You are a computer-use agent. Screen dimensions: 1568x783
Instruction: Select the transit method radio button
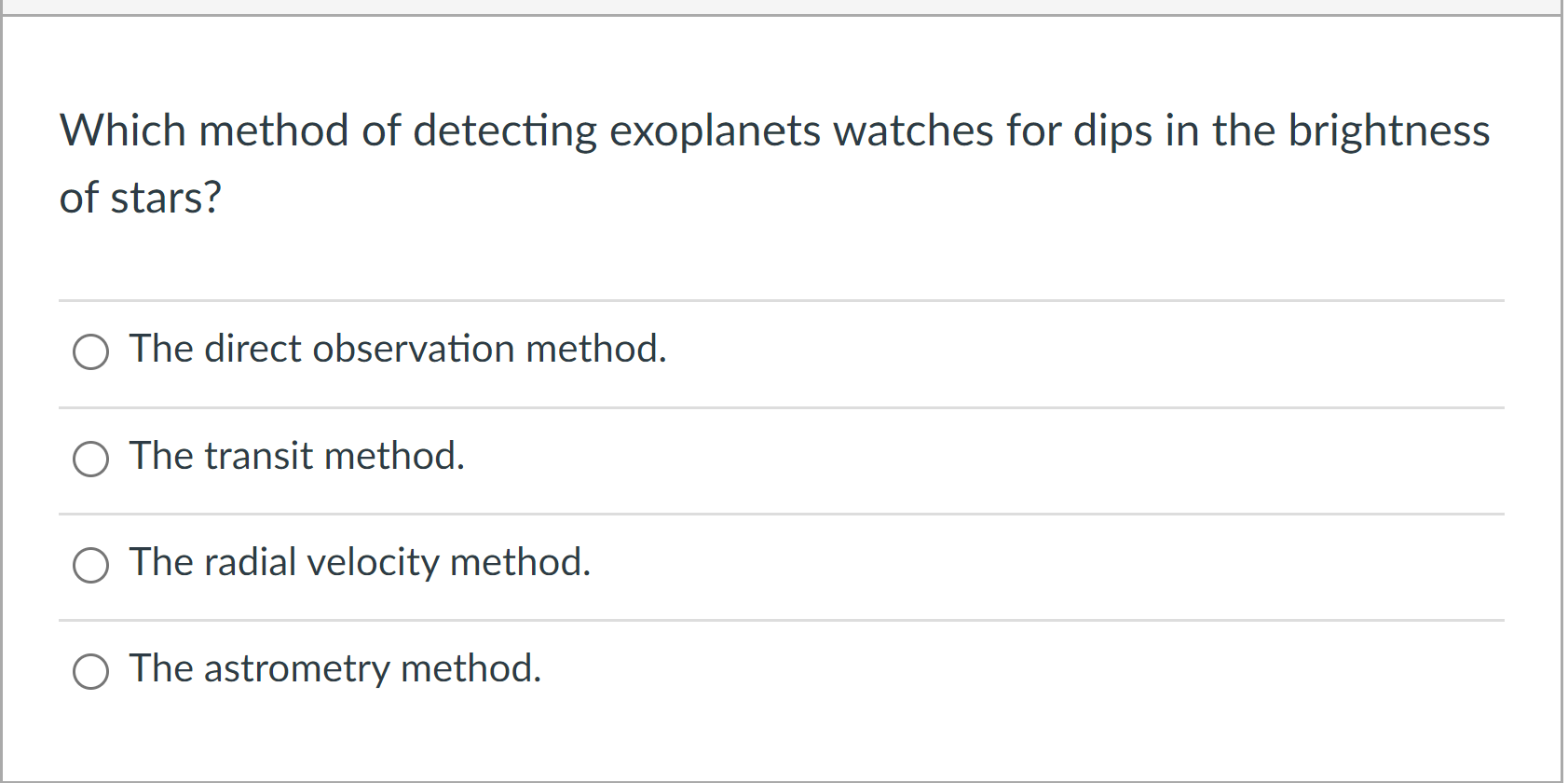pos(90,459)
